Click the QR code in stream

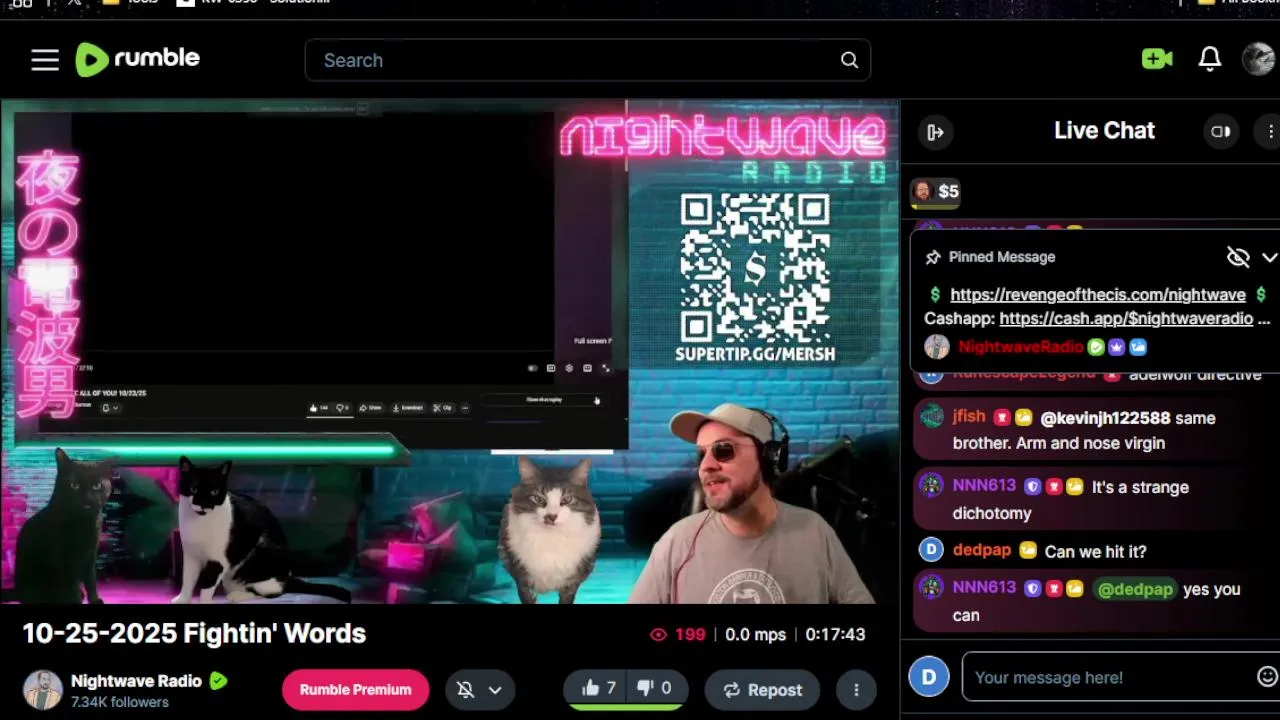(x=755, y=267)
